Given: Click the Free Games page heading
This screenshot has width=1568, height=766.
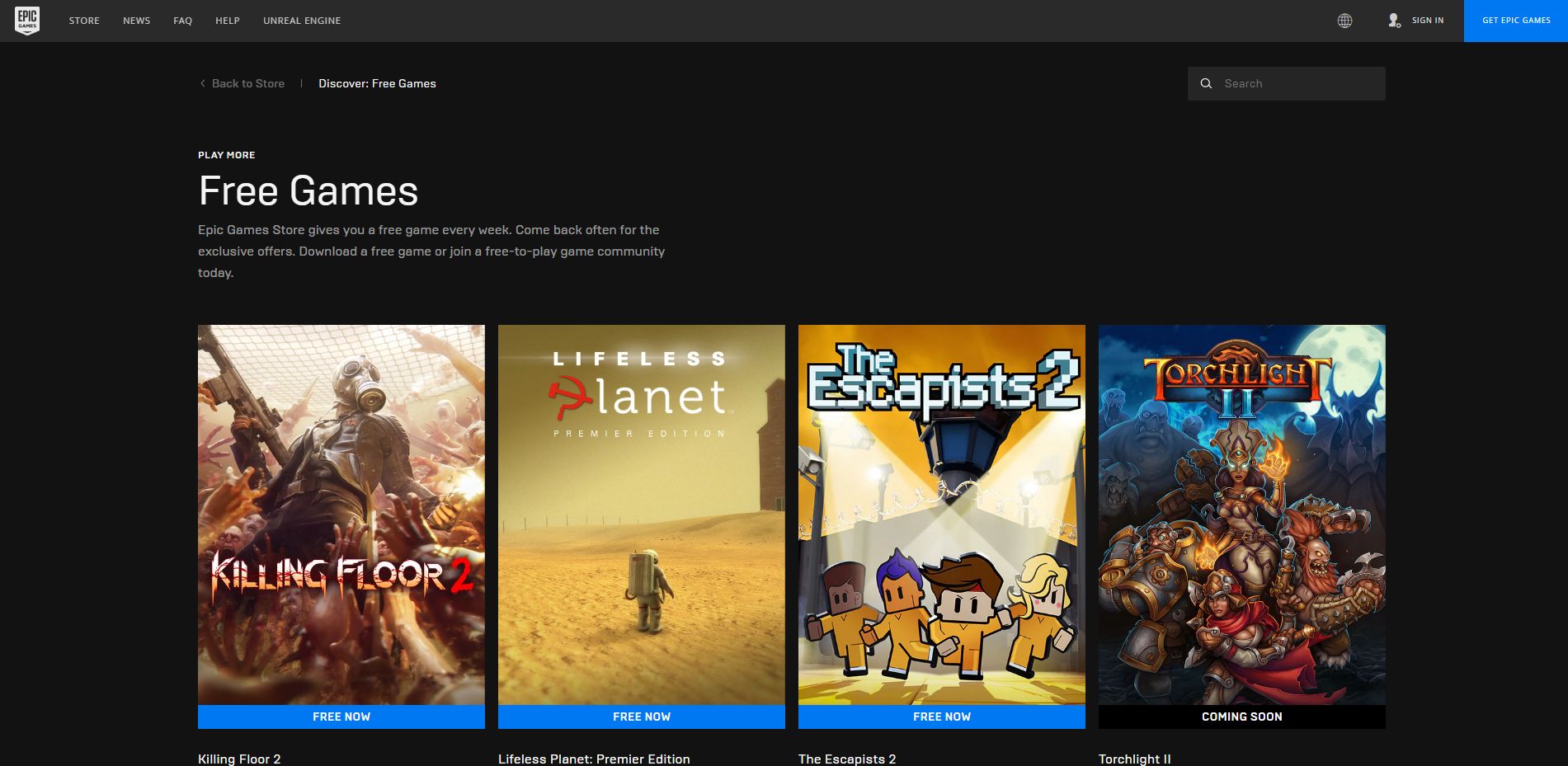Looking at the screenshot, I should (x=308, y=191).
